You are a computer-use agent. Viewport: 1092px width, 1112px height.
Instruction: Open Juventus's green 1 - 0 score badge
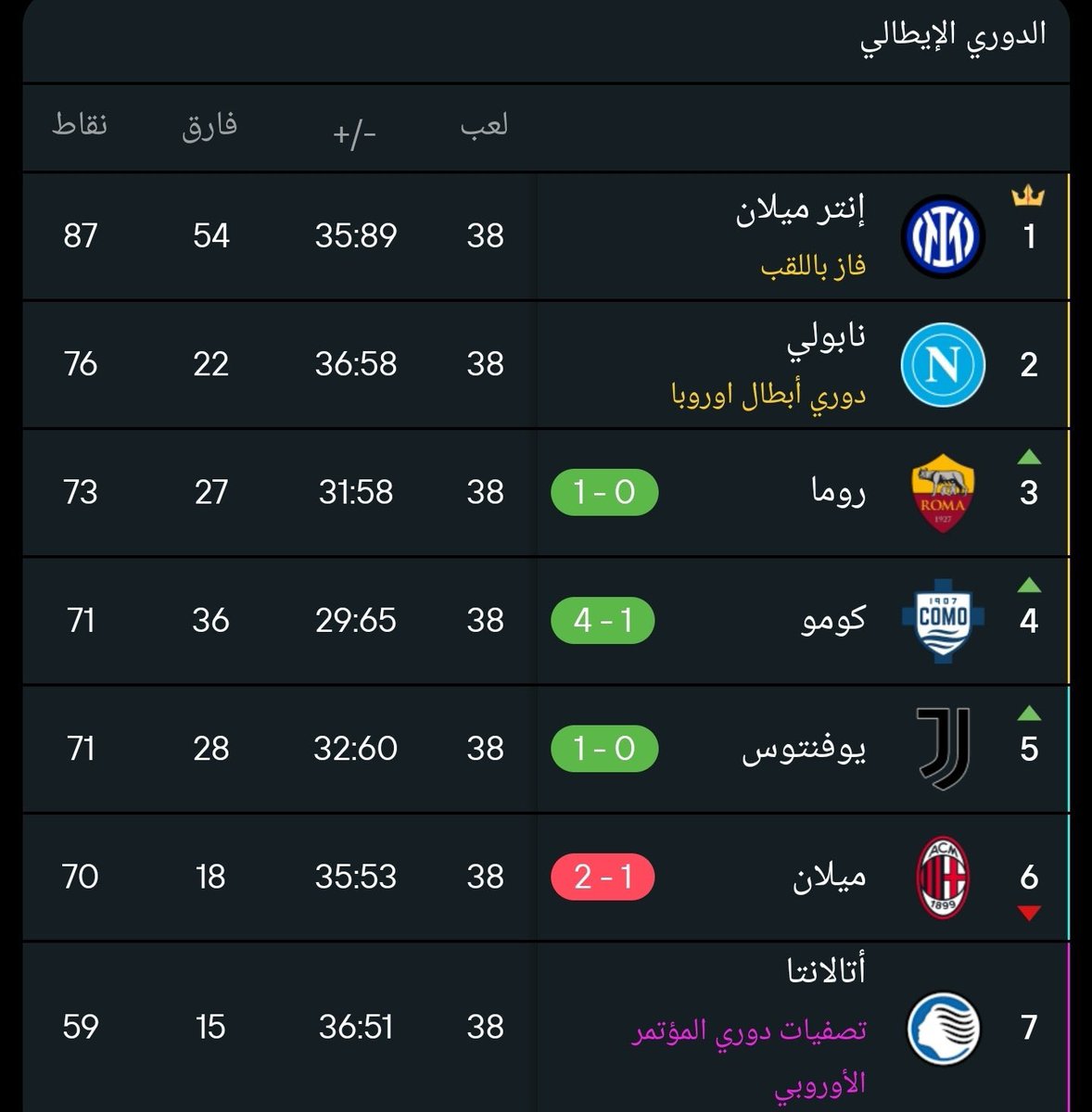tap(604, 749)
